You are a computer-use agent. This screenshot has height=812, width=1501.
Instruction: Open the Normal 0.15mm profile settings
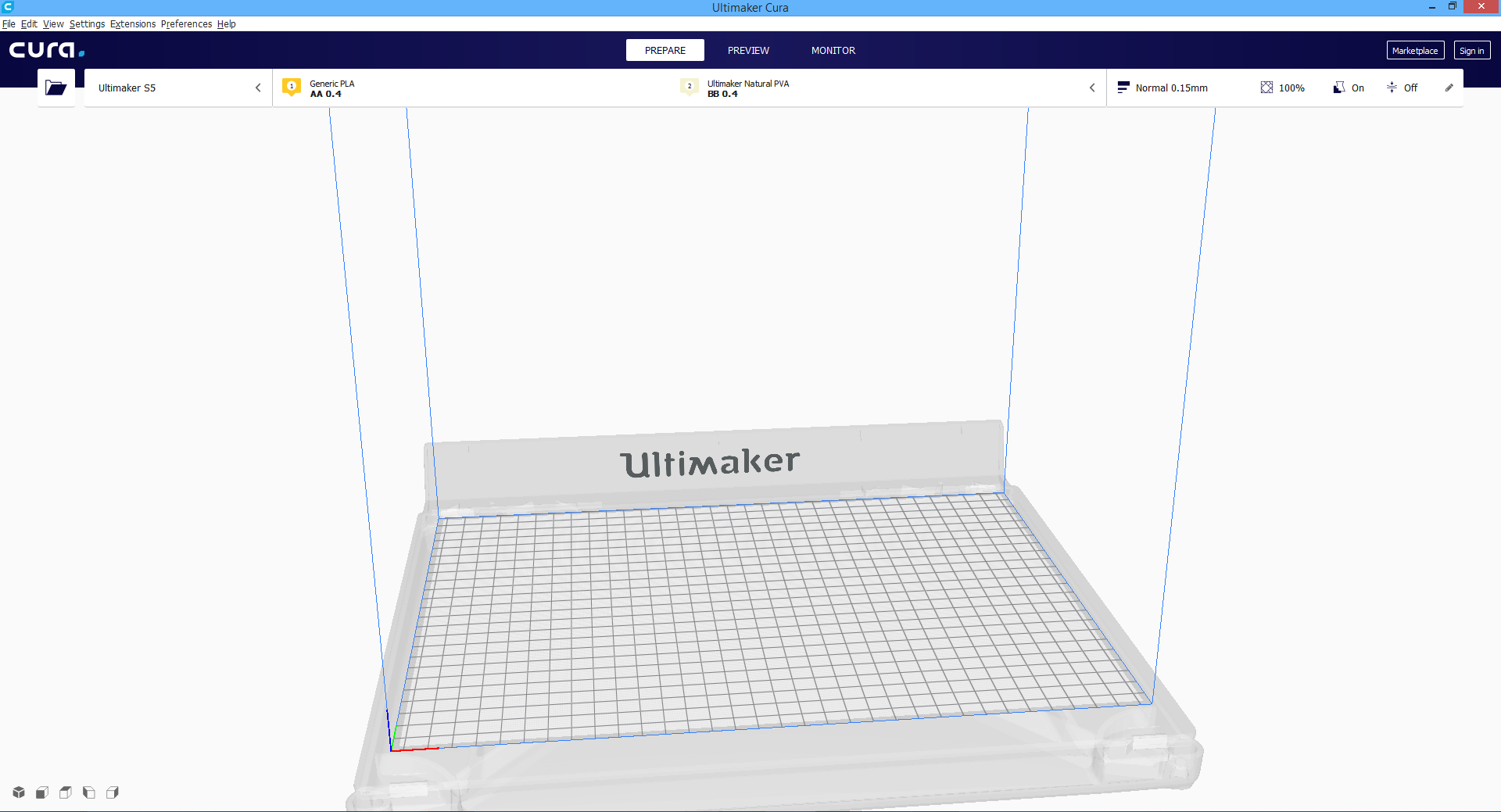coord(1172,88)
